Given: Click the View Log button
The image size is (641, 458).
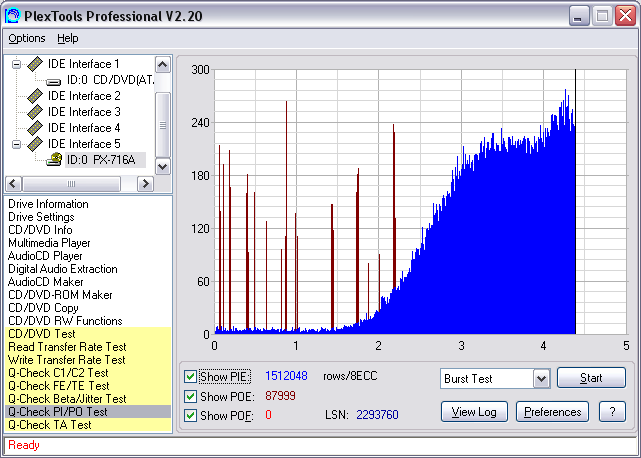Looking at the screenshot, I should click(x=474, y=412).
